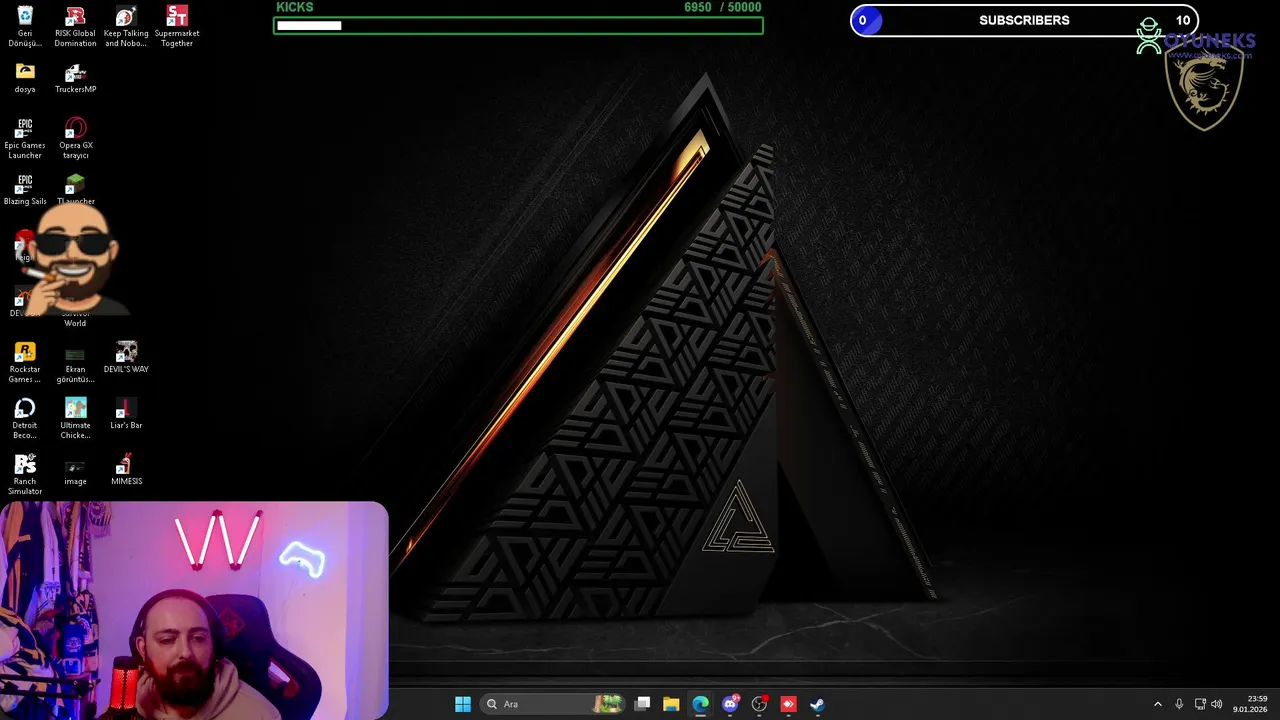Launch Ranch Simulator desktop icon

[x=25, y=474]
